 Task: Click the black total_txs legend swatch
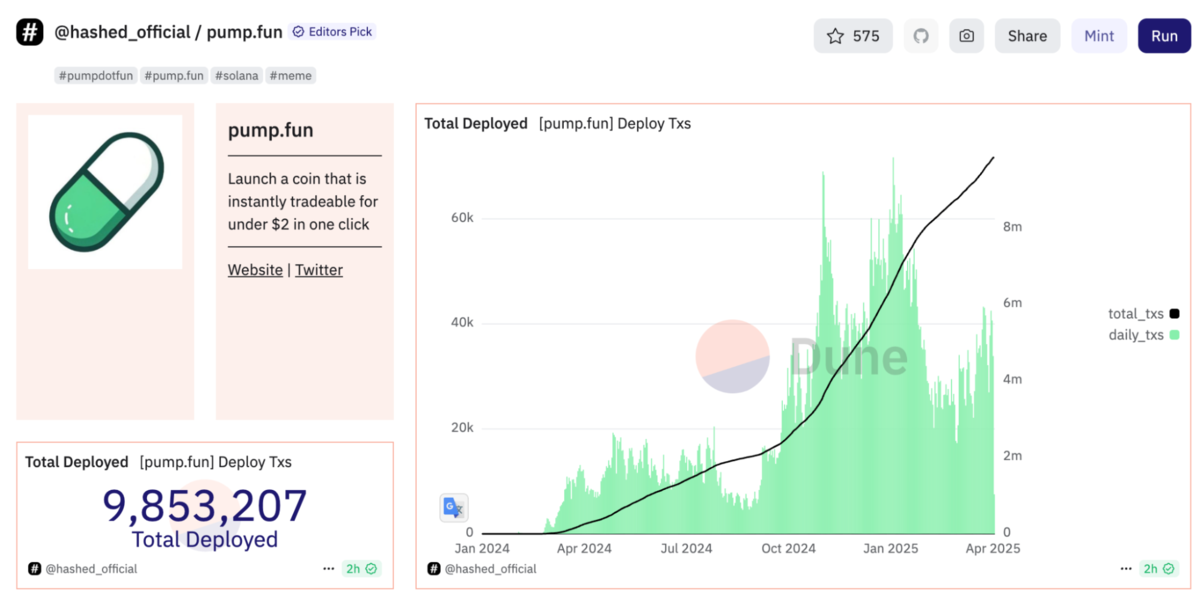1174,314
